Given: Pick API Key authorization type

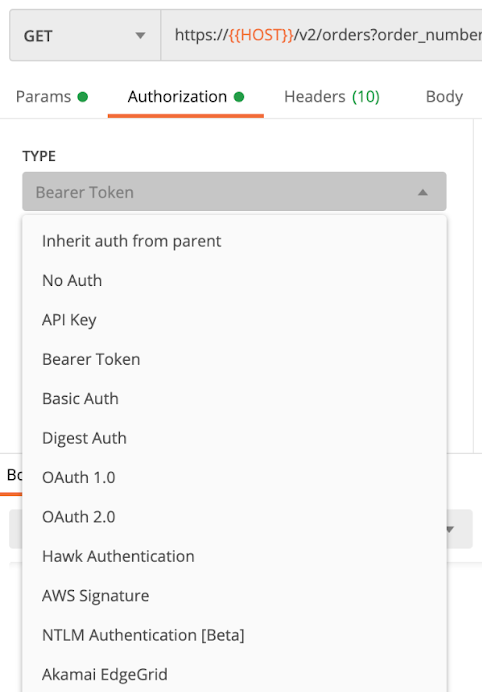Looking at the screenshot, I should tap(234, 320).
